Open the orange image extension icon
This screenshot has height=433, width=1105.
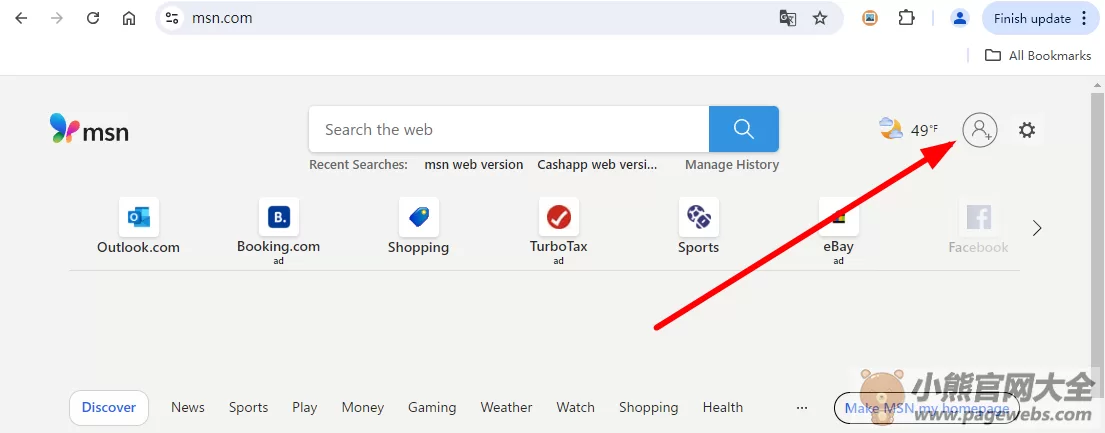point(870,18)
